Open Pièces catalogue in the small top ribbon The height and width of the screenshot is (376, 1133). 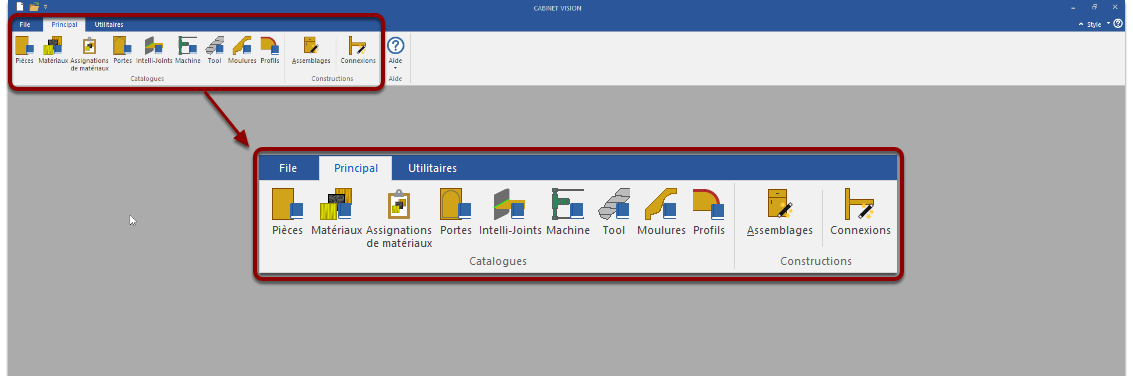[25, 51]
